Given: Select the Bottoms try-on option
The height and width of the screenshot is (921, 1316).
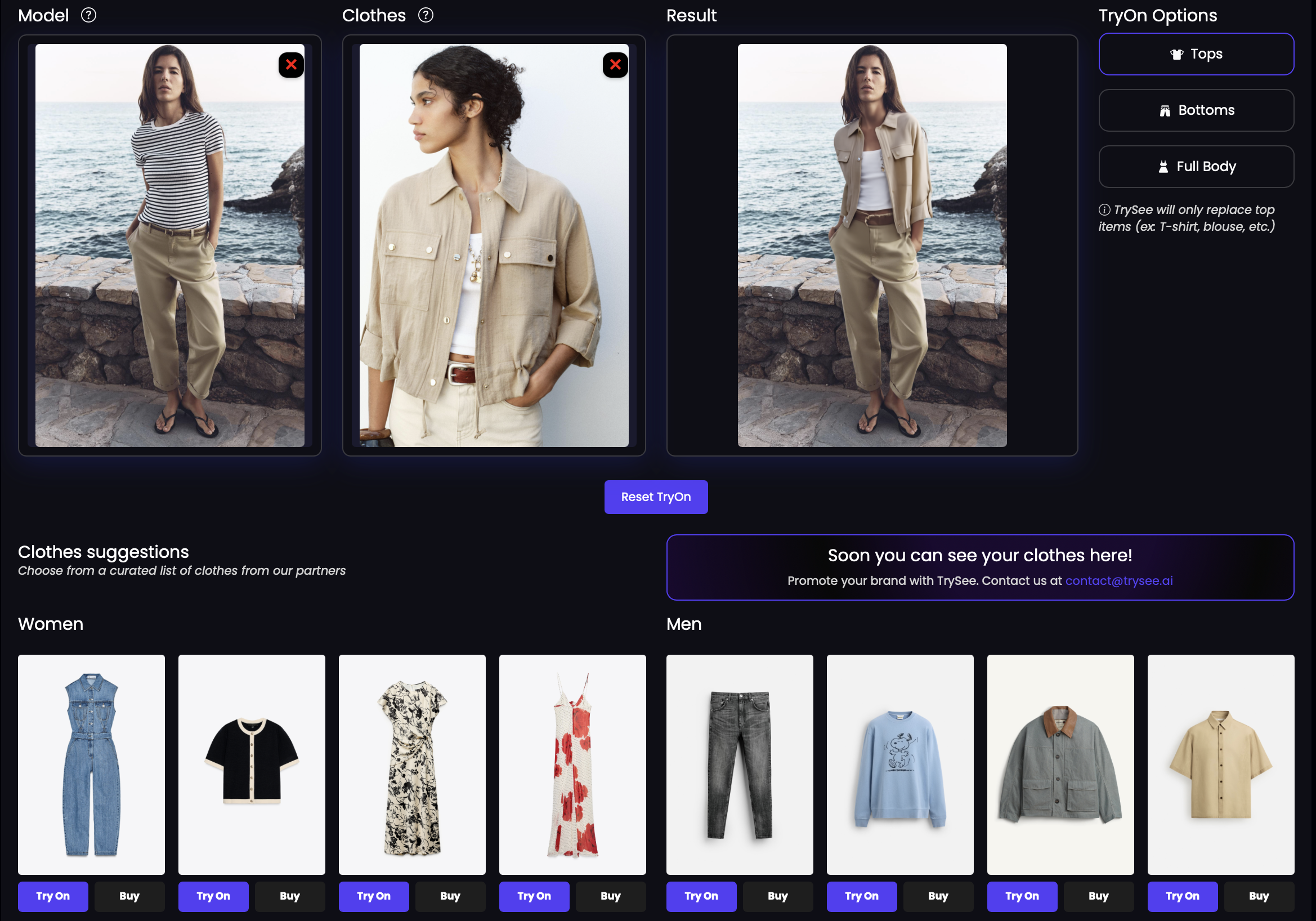Looking at the screenshot, I should click(x=1196, y=110).
